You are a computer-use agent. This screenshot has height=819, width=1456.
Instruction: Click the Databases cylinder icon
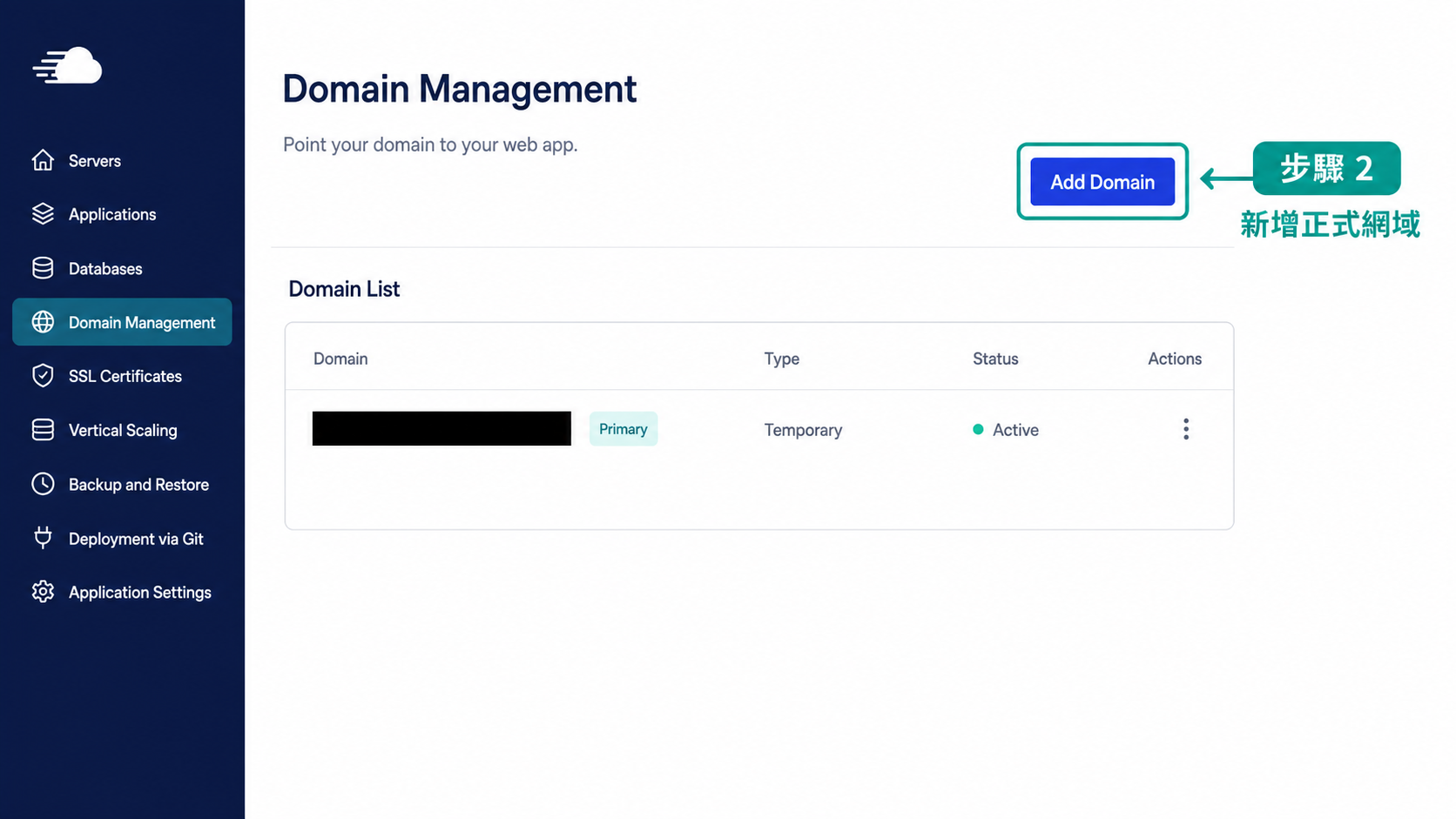coord(43,268)
